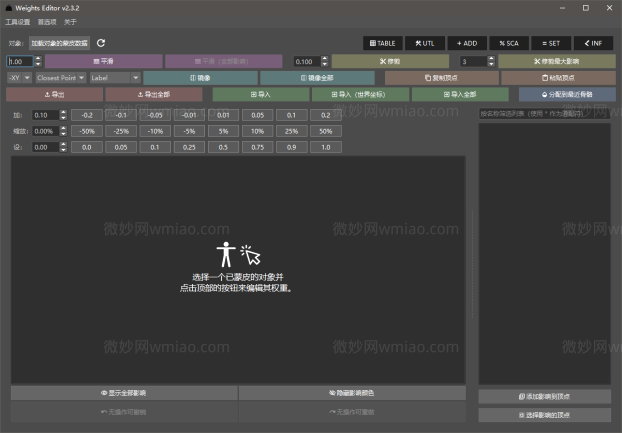The width and height of the screenshot is (622, 433).
Task: Increase the max influences value 3 with up arrow
Action: (491, 59)
